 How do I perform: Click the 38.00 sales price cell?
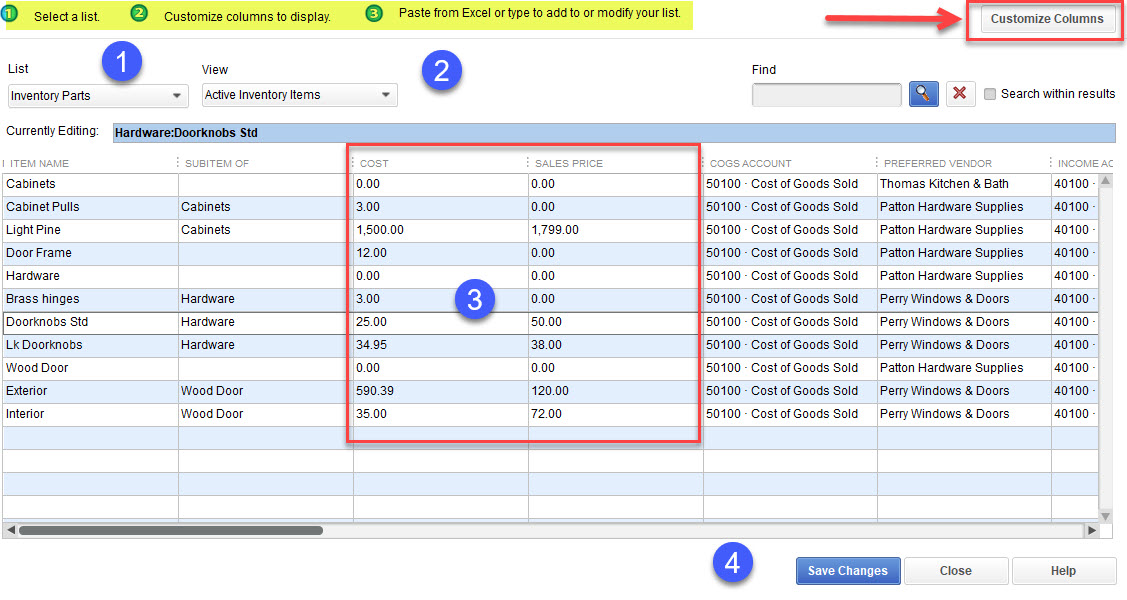tap(615, 345)
